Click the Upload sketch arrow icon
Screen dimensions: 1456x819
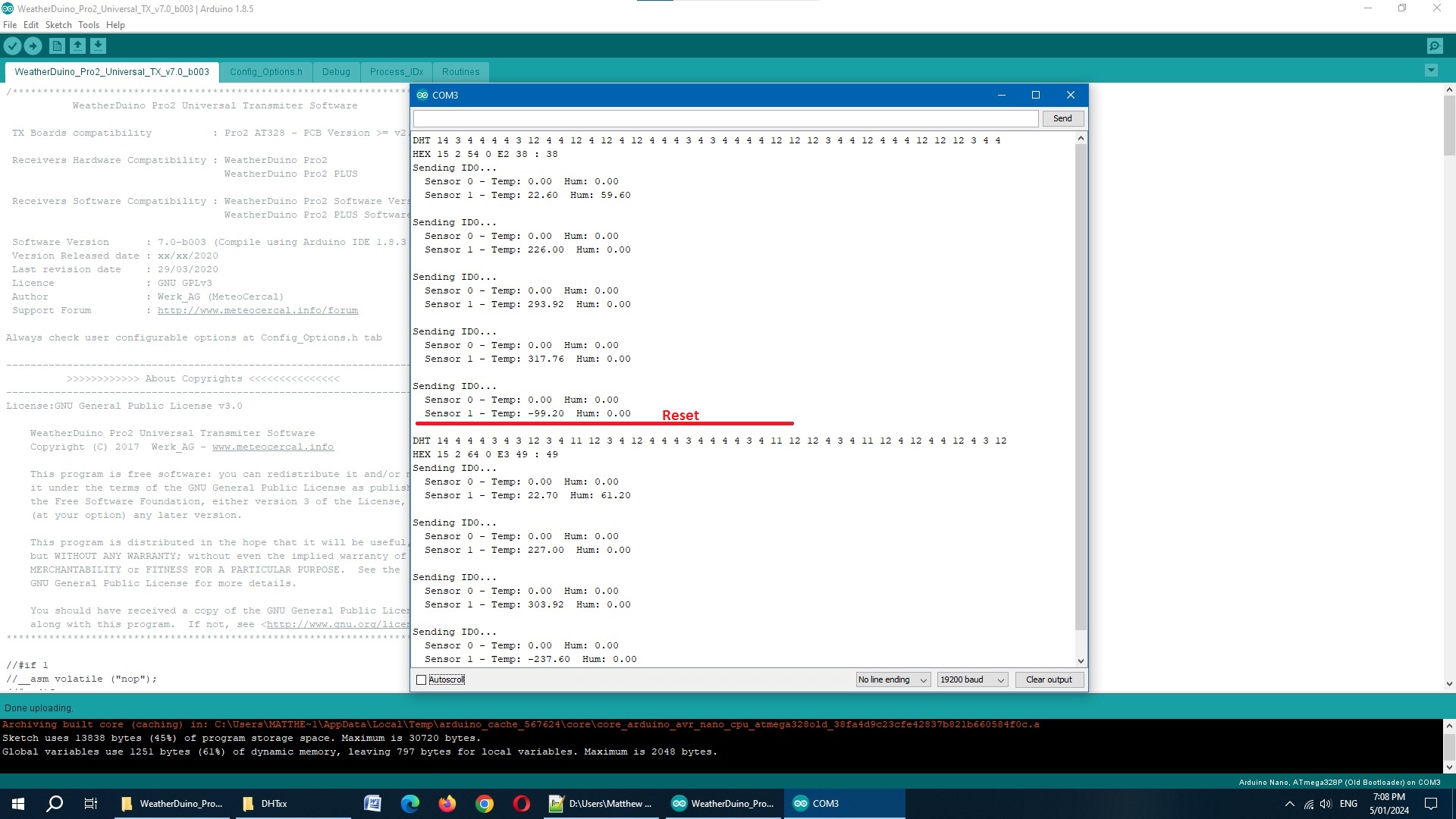coord(33,46)
